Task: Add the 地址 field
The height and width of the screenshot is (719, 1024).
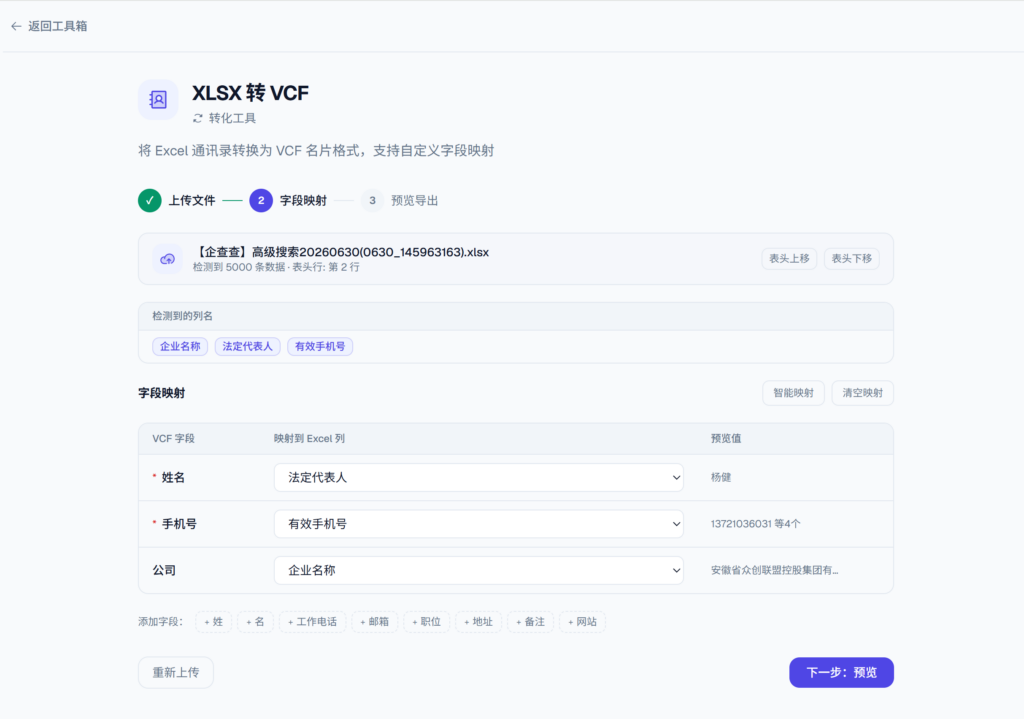Action: (479, 622)
